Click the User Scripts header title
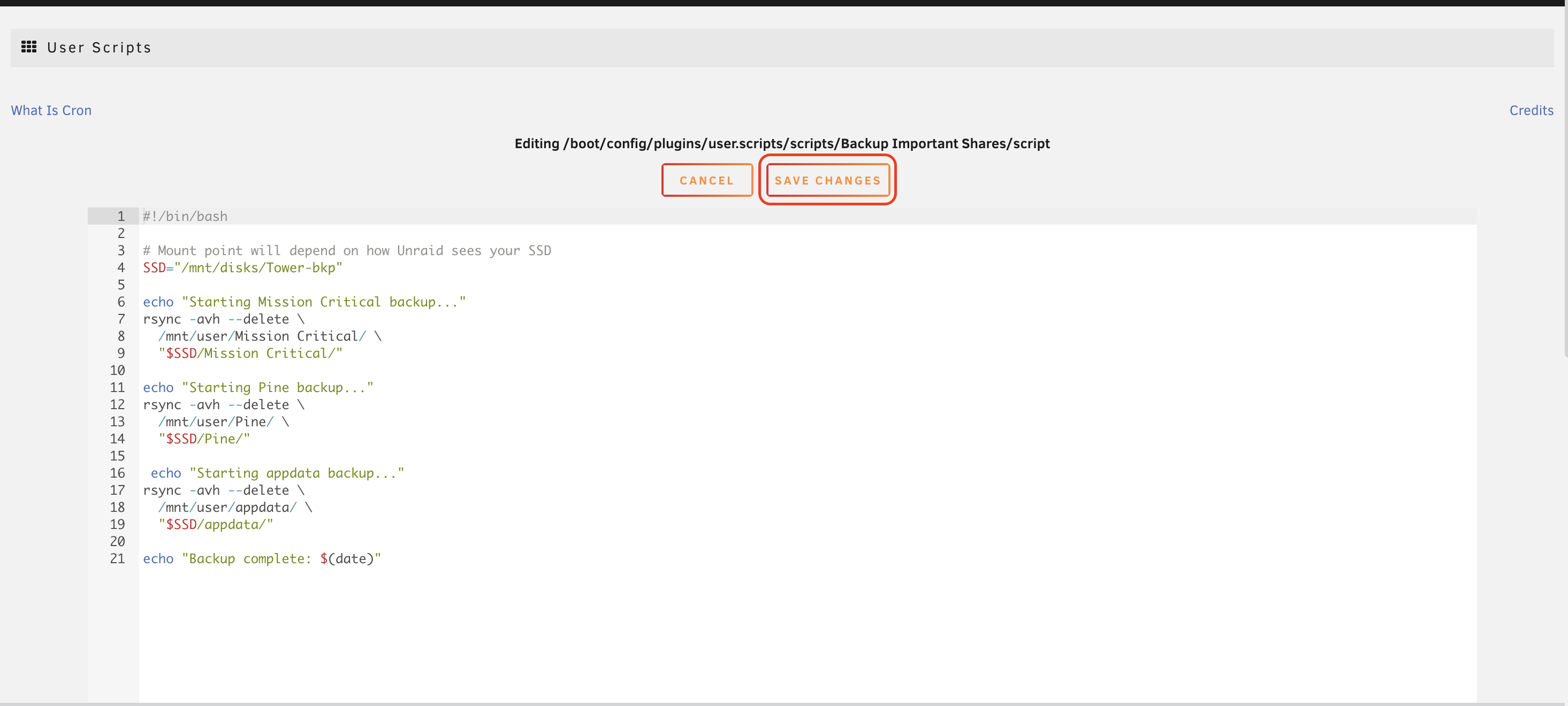The height and width of the screenshot is (706, 1568). pyautogui.click(x=99, y=48)
